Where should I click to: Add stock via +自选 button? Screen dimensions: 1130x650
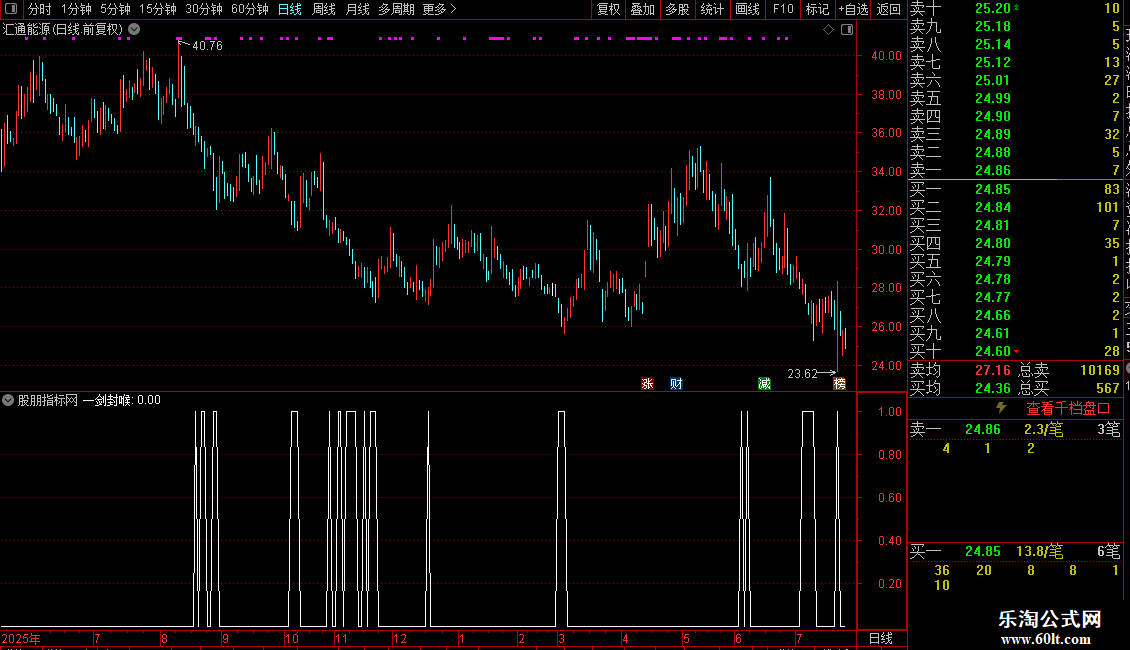click(x=853, y=9)
